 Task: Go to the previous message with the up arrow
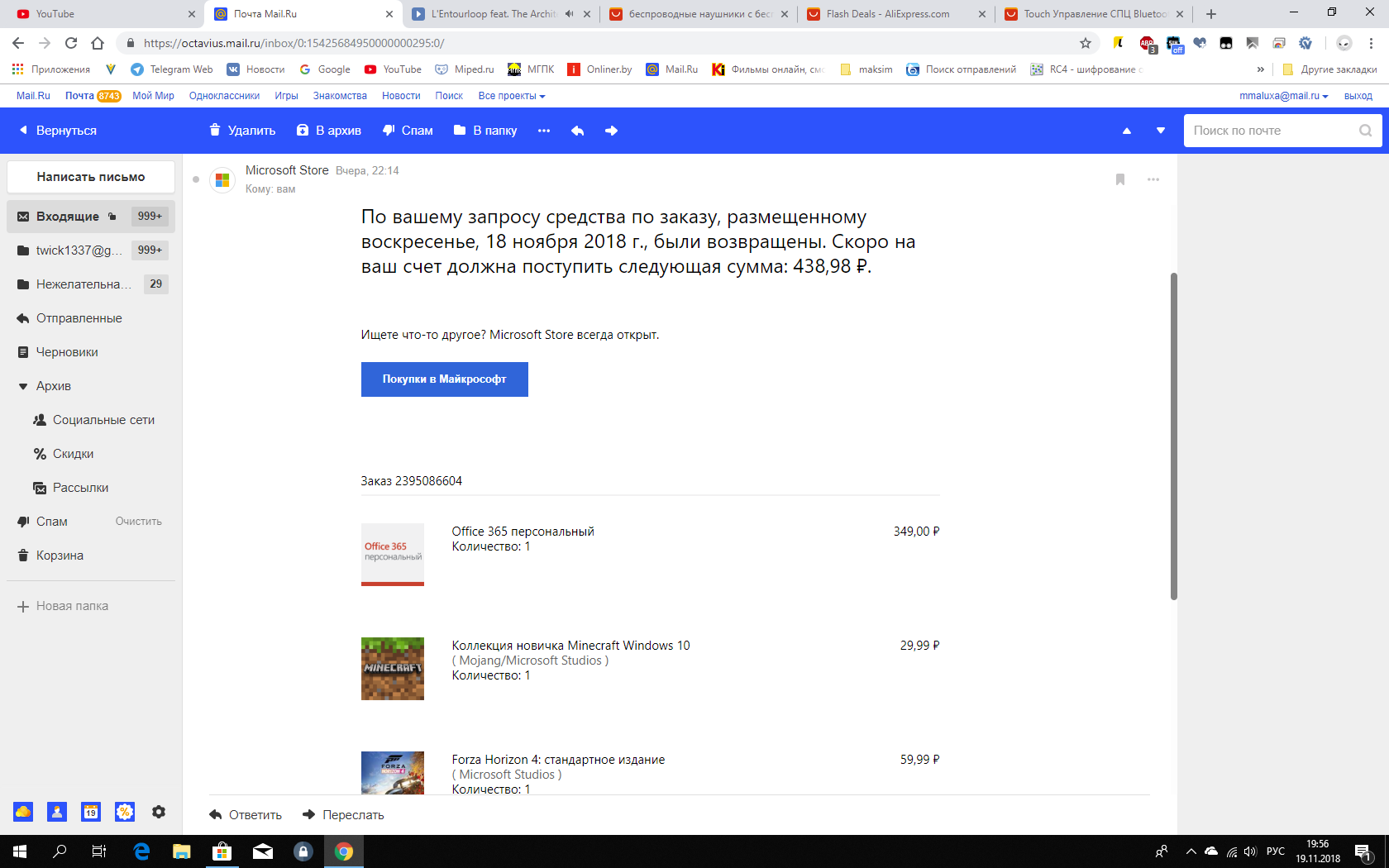coord(1126,131)
